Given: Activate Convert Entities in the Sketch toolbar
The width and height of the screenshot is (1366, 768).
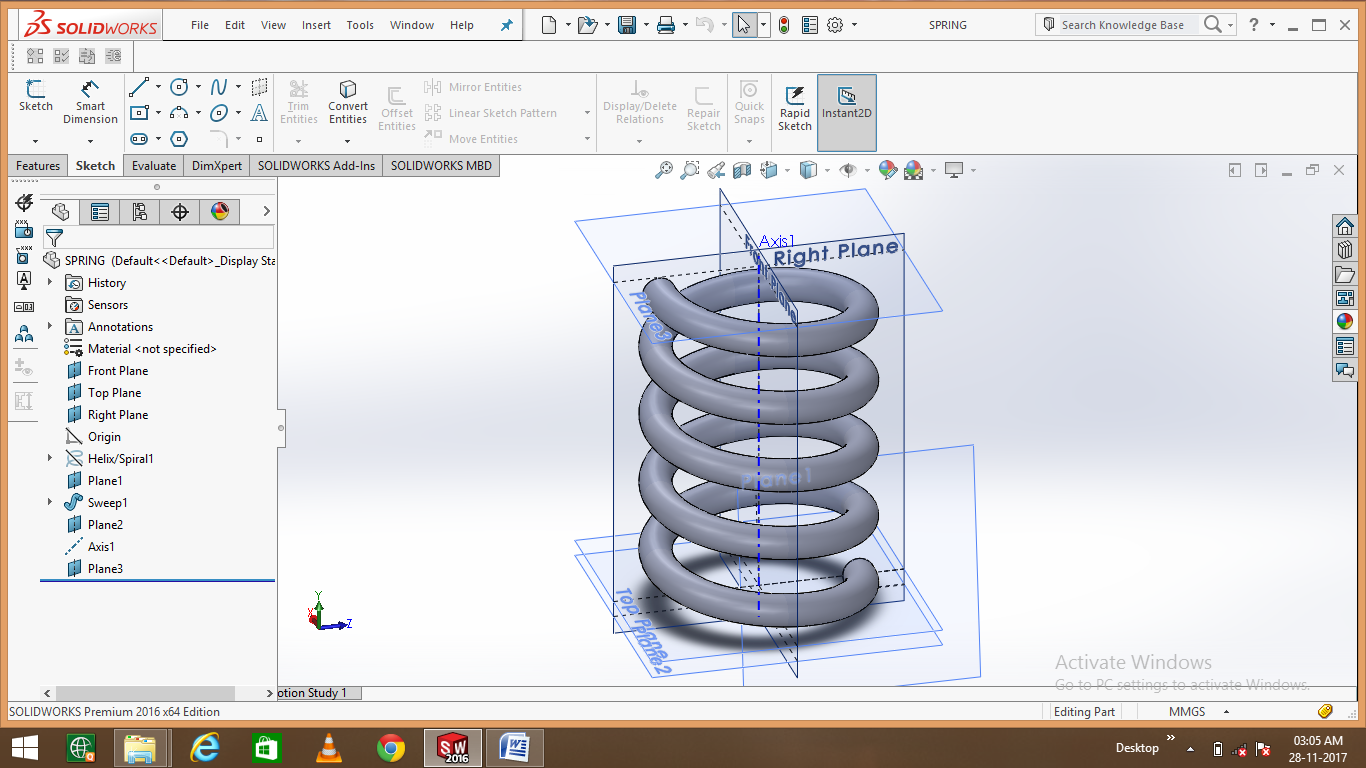Looking at the screenshot, I should click(x=347, y=100).
